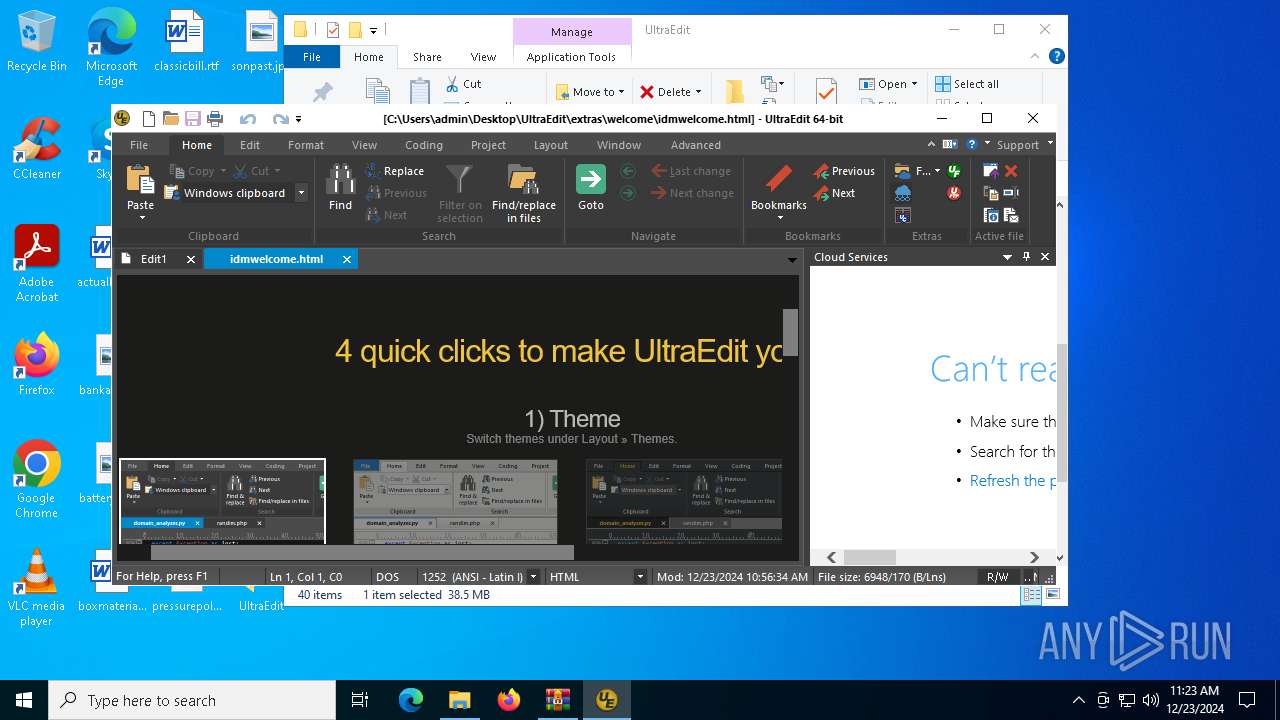Customize the quick access toolbar arrow
Image resolution: width=1280 pixels, height=720 pixels.
(298, 119)
